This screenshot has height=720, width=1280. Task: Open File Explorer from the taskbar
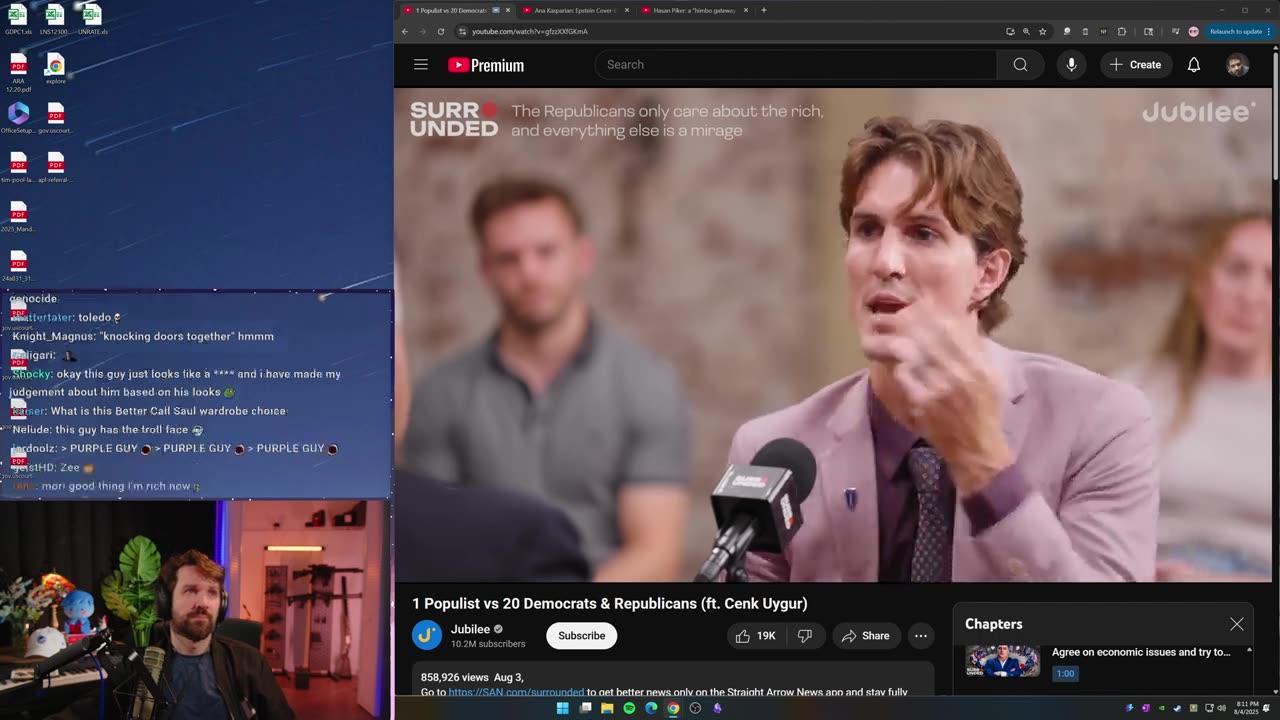pyautogui.click(x=607, y=708)
